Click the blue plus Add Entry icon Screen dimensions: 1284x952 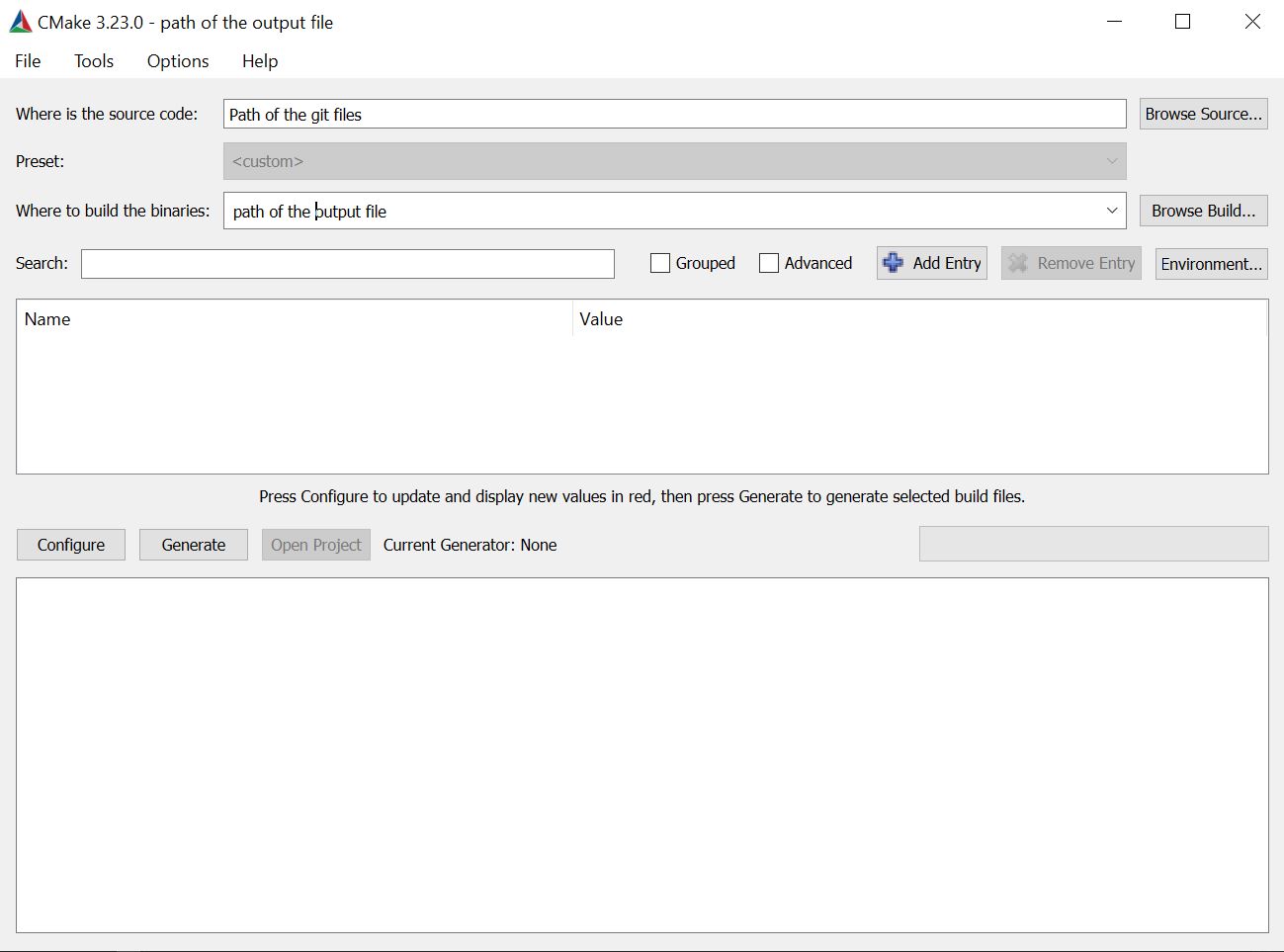tap(893, 263)
